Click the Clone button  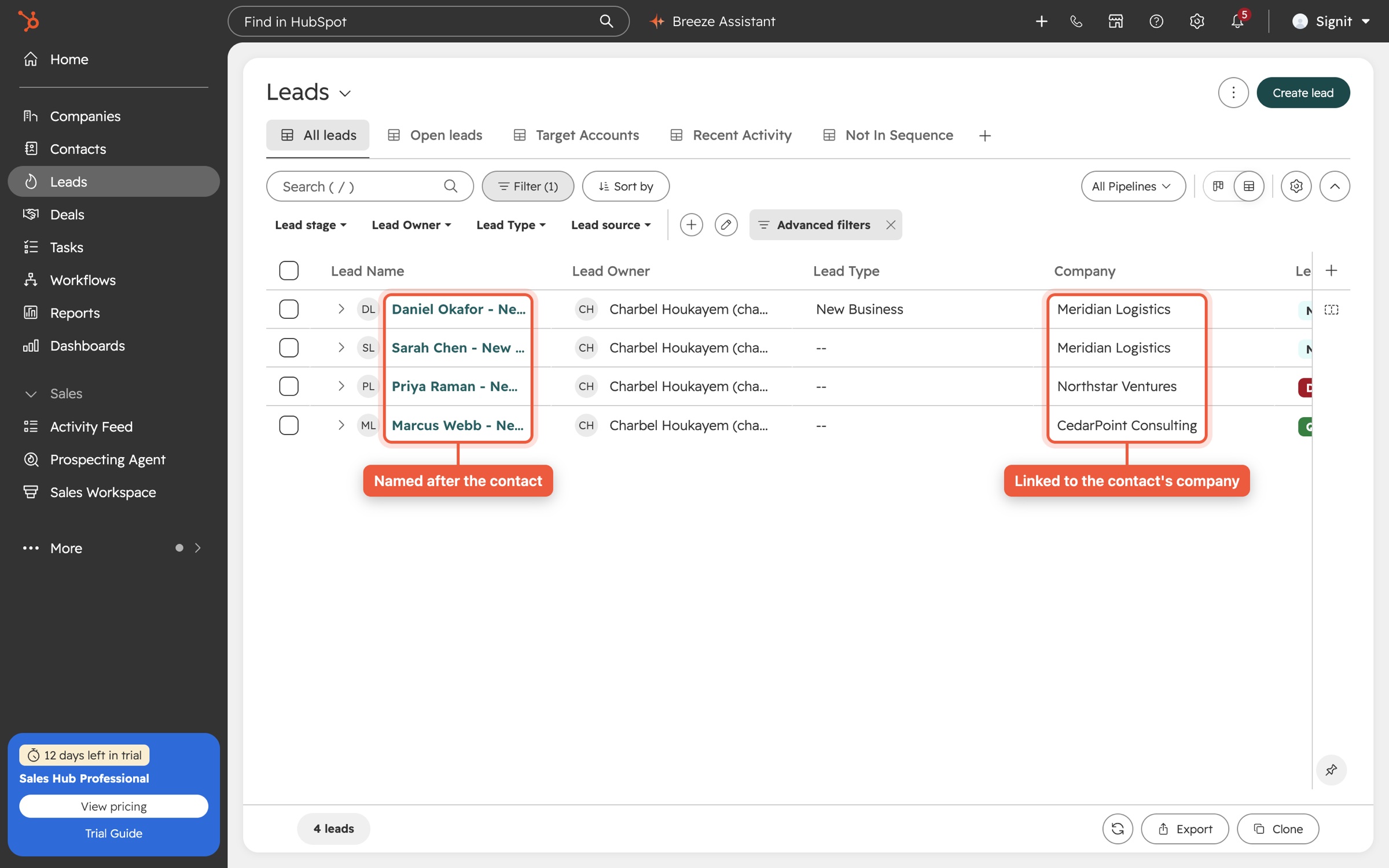tap(1278, 829)
